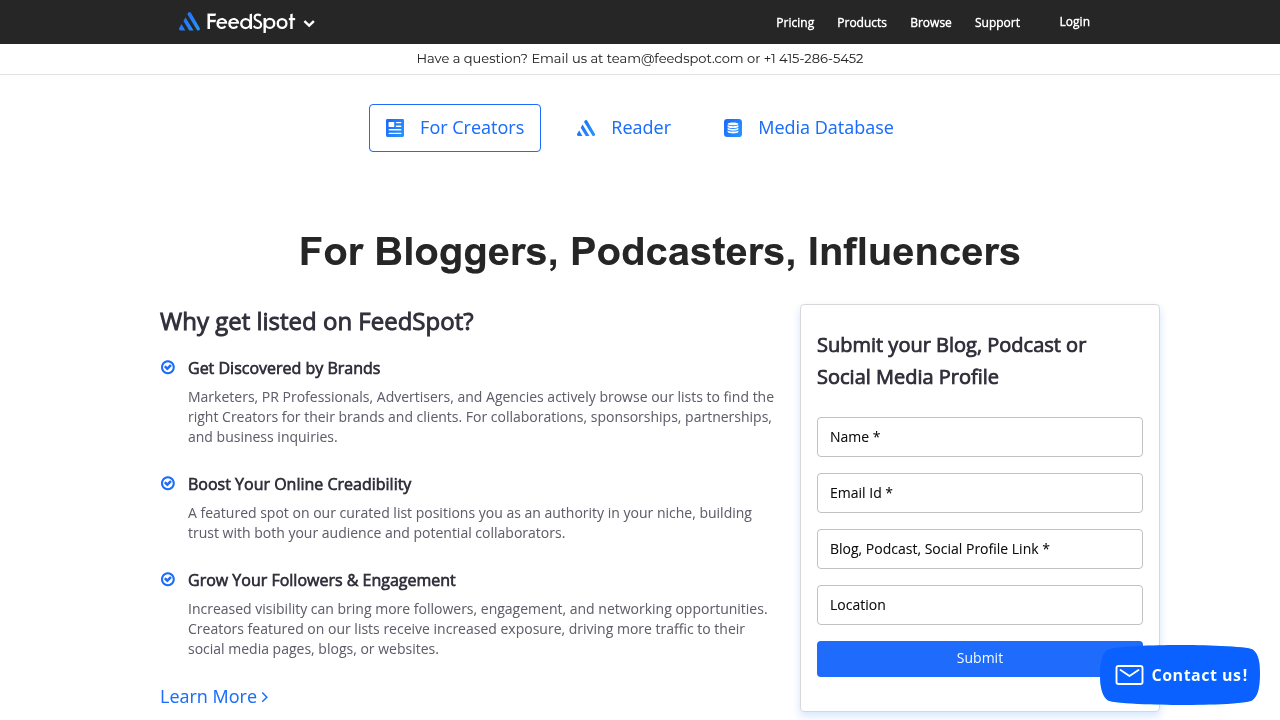Follow the Learn More link
The height and width of the screenshot is (720, 1280).
(x=214, y=697)
